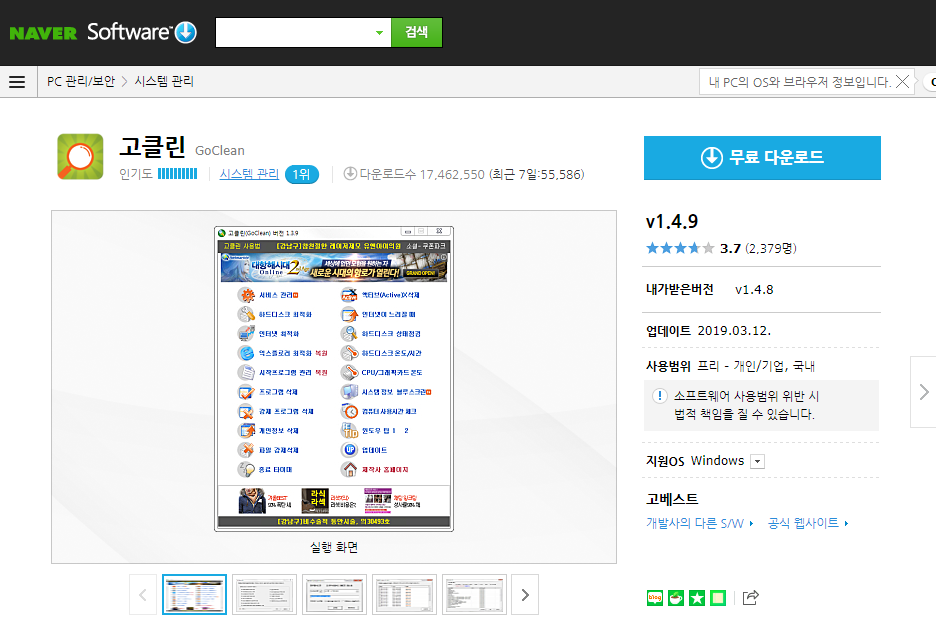This screenshot has width=936, height=642.
Task: Click the right-edge next page chevron
Action: (x=923, y=392)
